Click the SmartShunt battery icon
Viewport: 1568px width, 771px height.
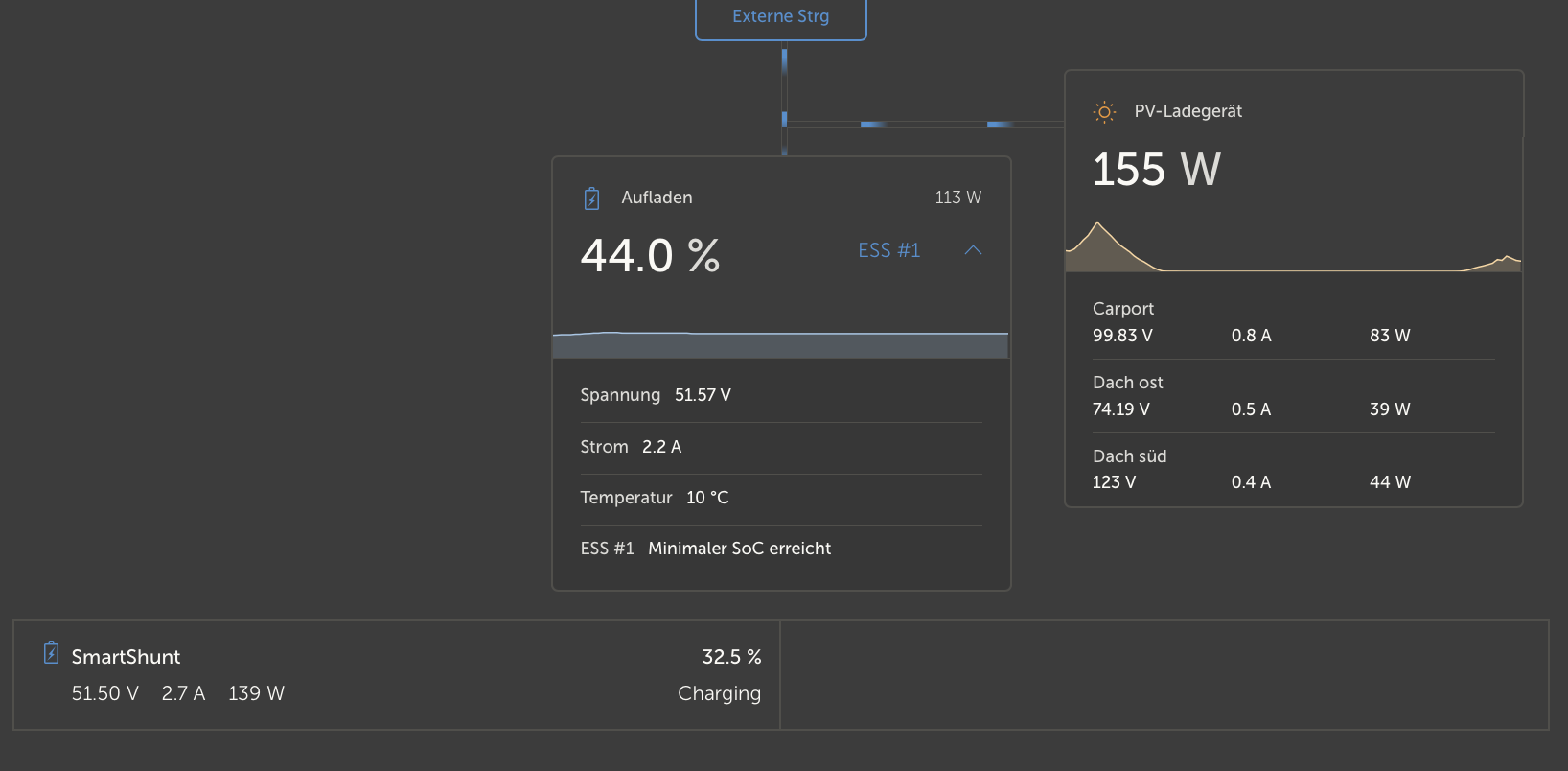(x=52, y=654)
